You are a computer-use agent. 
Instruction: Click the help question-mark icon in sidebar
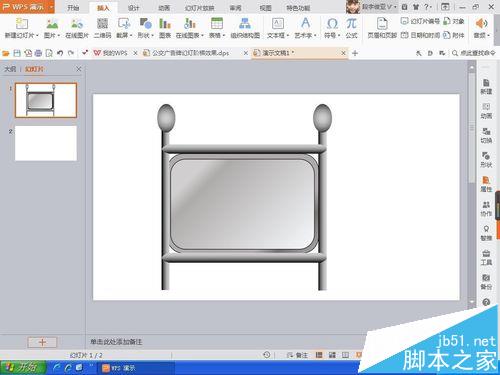tap(486, 302)
